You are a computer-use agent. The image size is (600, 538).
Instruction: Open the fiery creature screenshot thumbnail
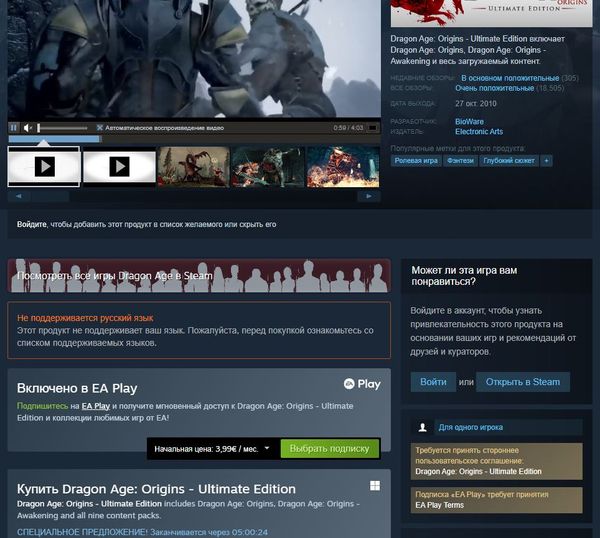click(x=343, y=167)
